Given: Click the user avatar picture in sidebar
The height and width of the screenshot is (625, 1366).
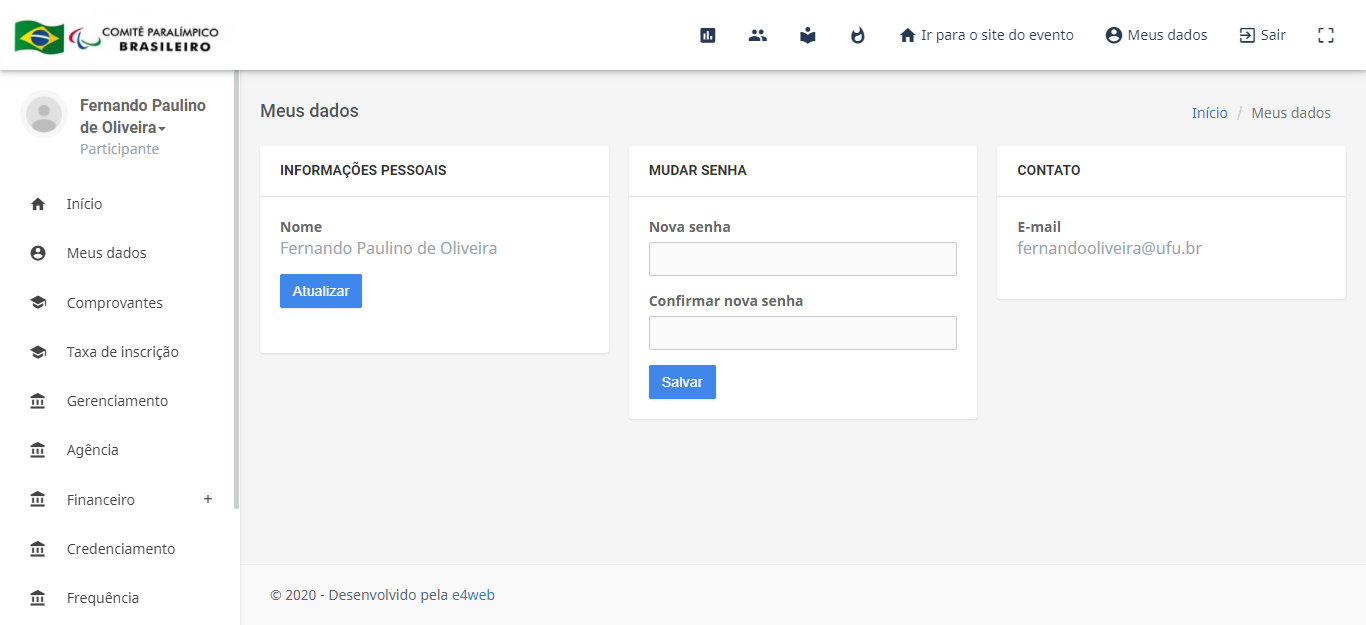Looking at the screenshot, I should point(44,114).
